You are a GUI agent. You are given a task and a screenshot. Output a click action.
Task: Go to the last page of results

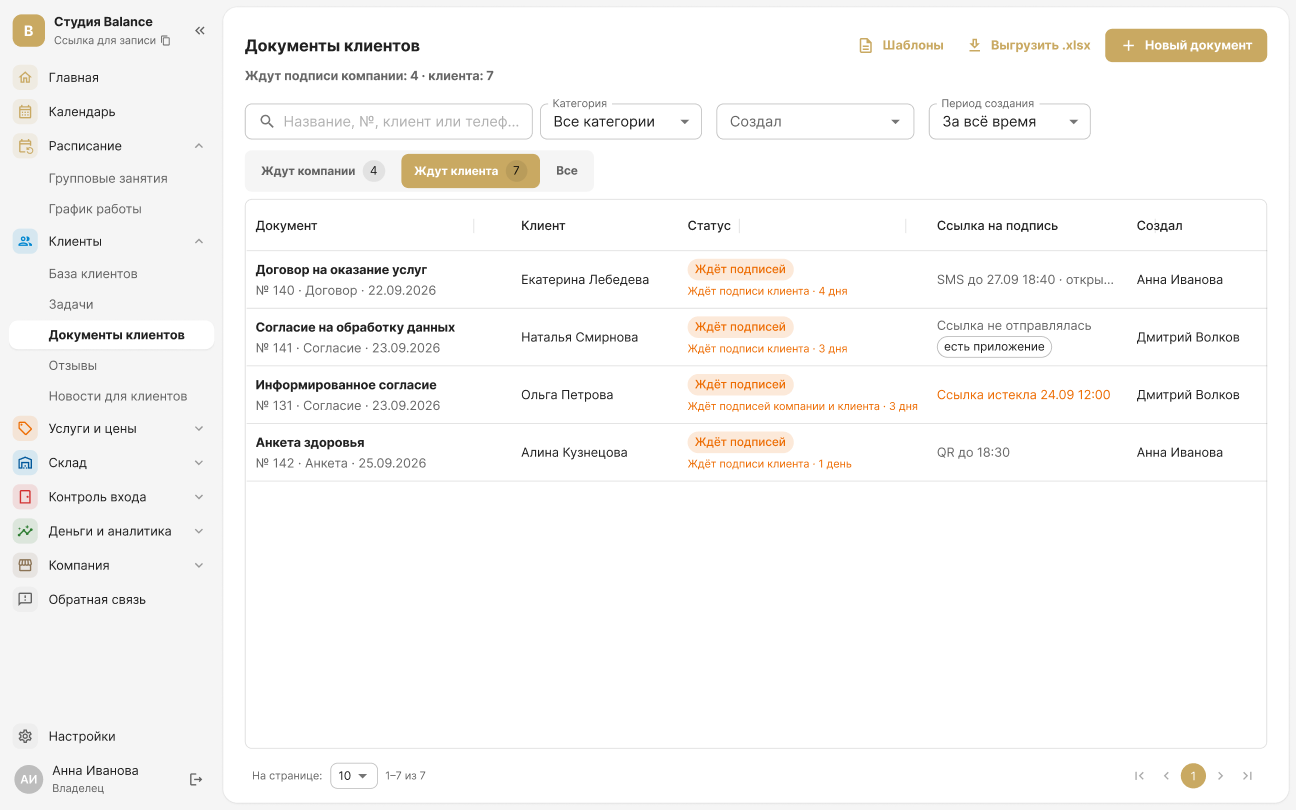(1247, 776)
